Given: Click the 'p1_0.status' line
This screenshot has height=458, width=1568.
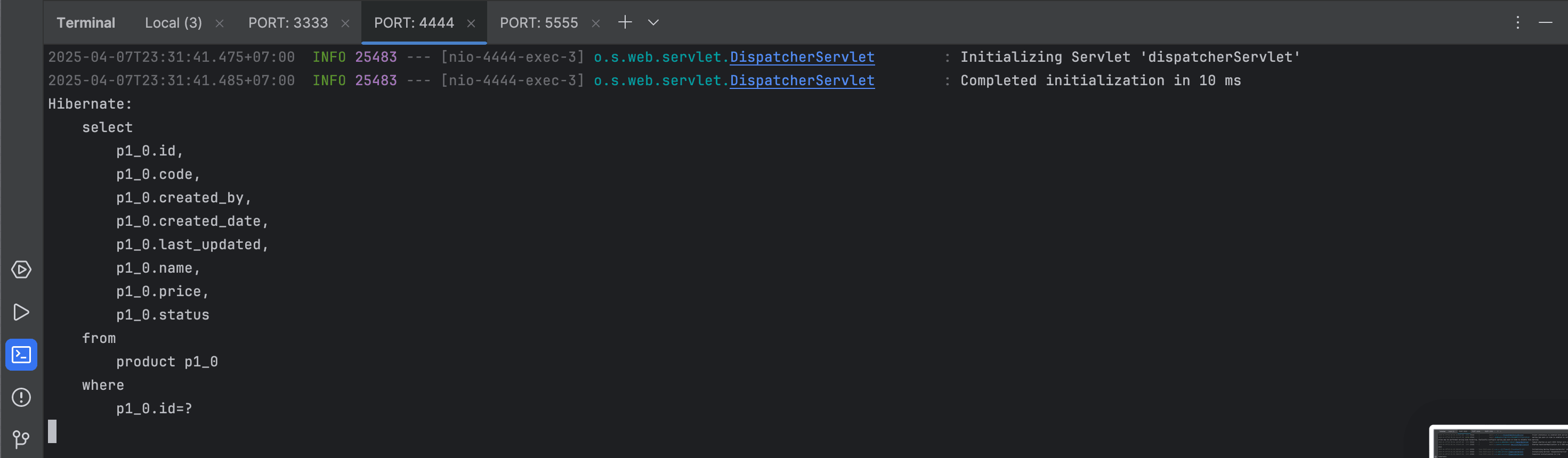Looking at the screenshot, I should pos(163,315).
